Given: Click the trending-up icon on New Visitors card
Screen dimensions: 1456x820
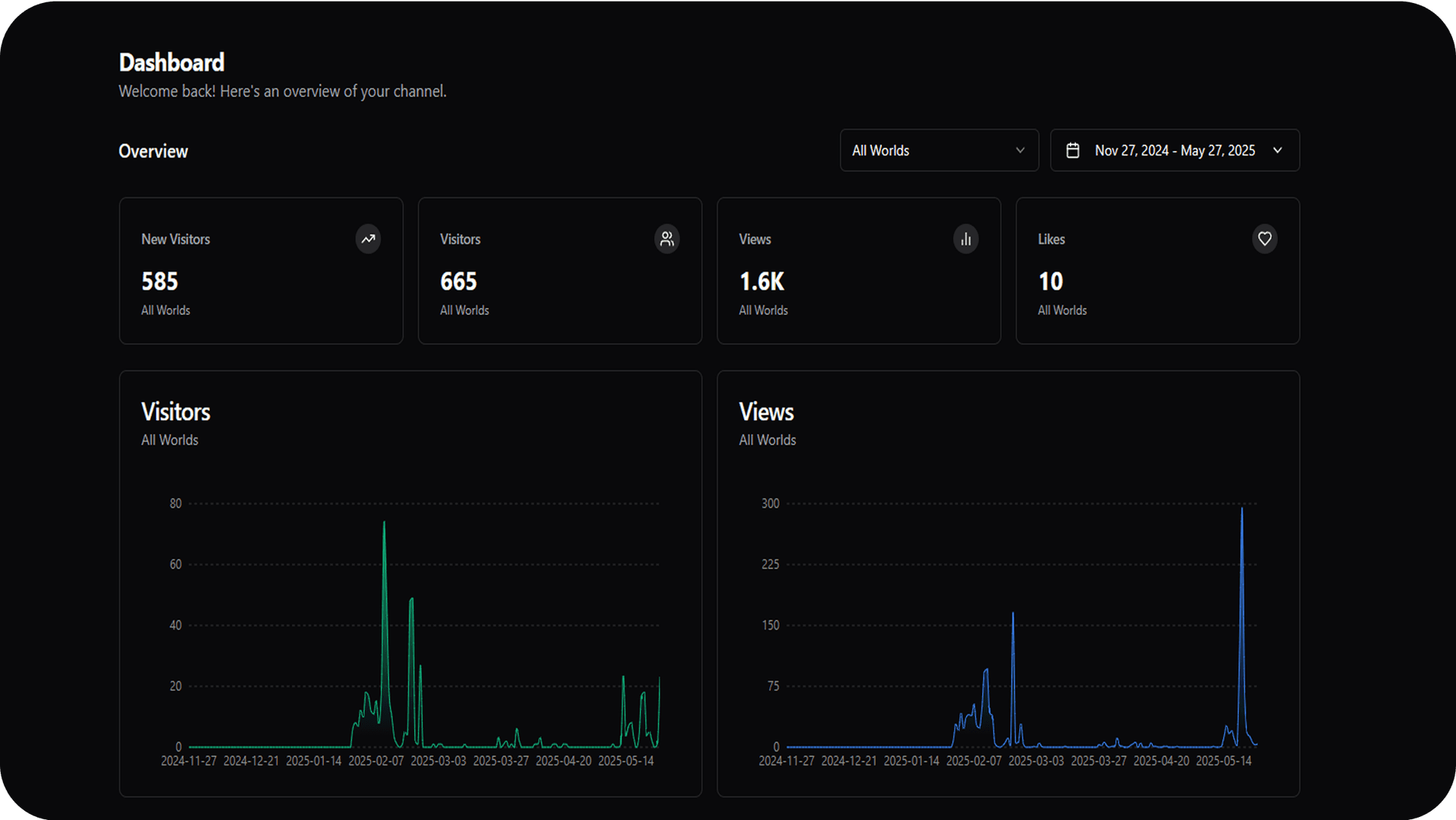Looking at the screenshot, I should pyautogui.click(x=368, y=239).
